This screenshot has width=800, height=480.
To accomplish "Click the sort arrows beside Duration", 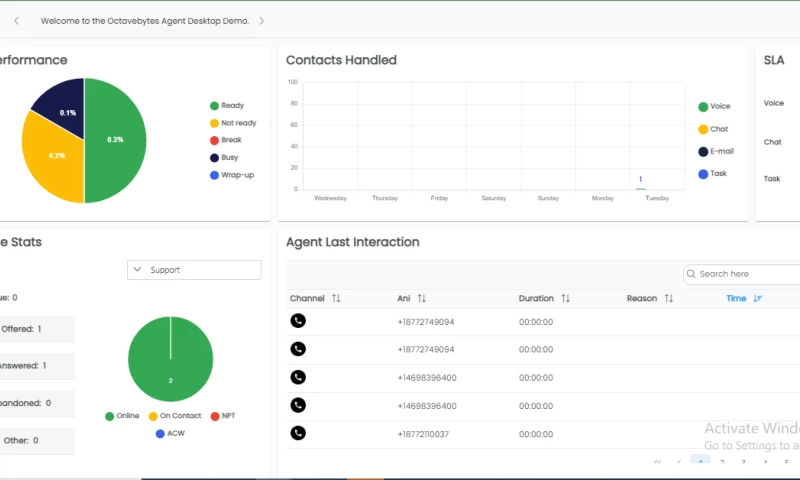I will click(565, 298).
